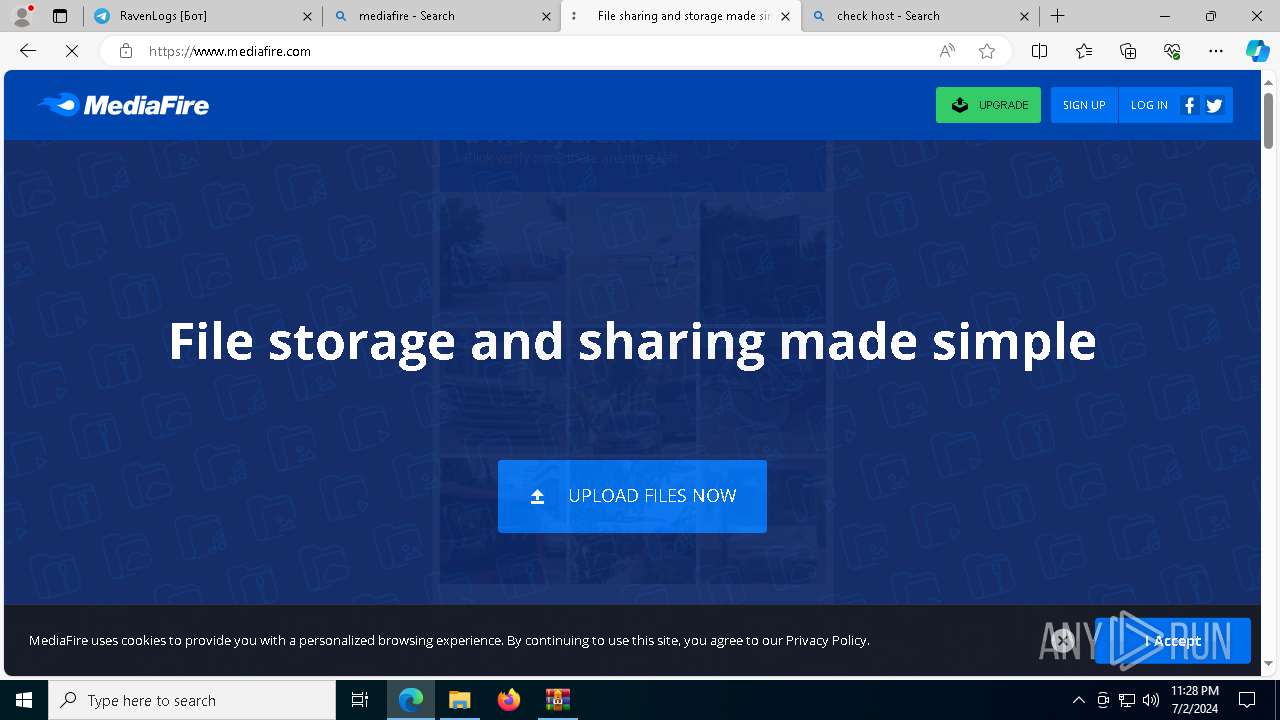
Task: Enable split screen view
Action: (1039, 51)
